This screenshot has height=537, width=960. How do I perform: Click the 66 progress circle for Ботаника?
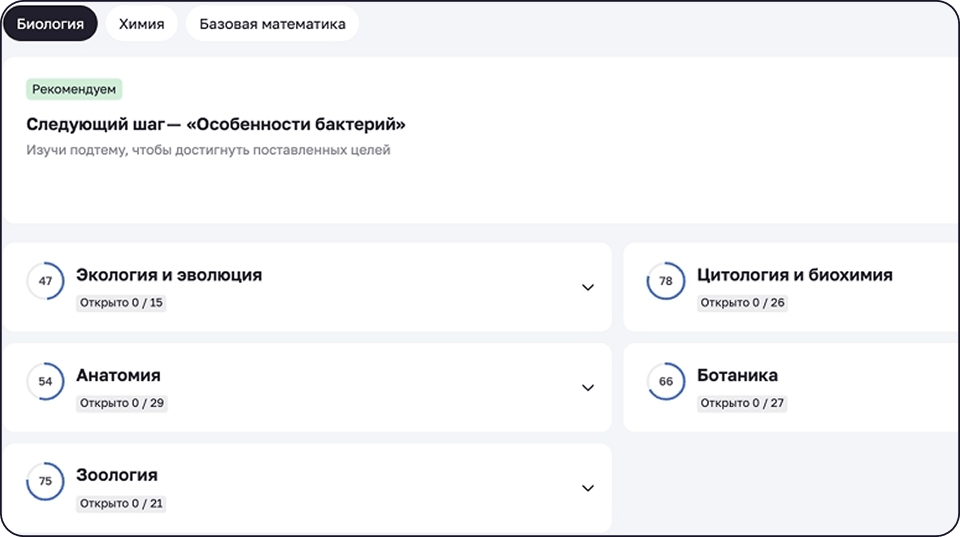point(666,381)
